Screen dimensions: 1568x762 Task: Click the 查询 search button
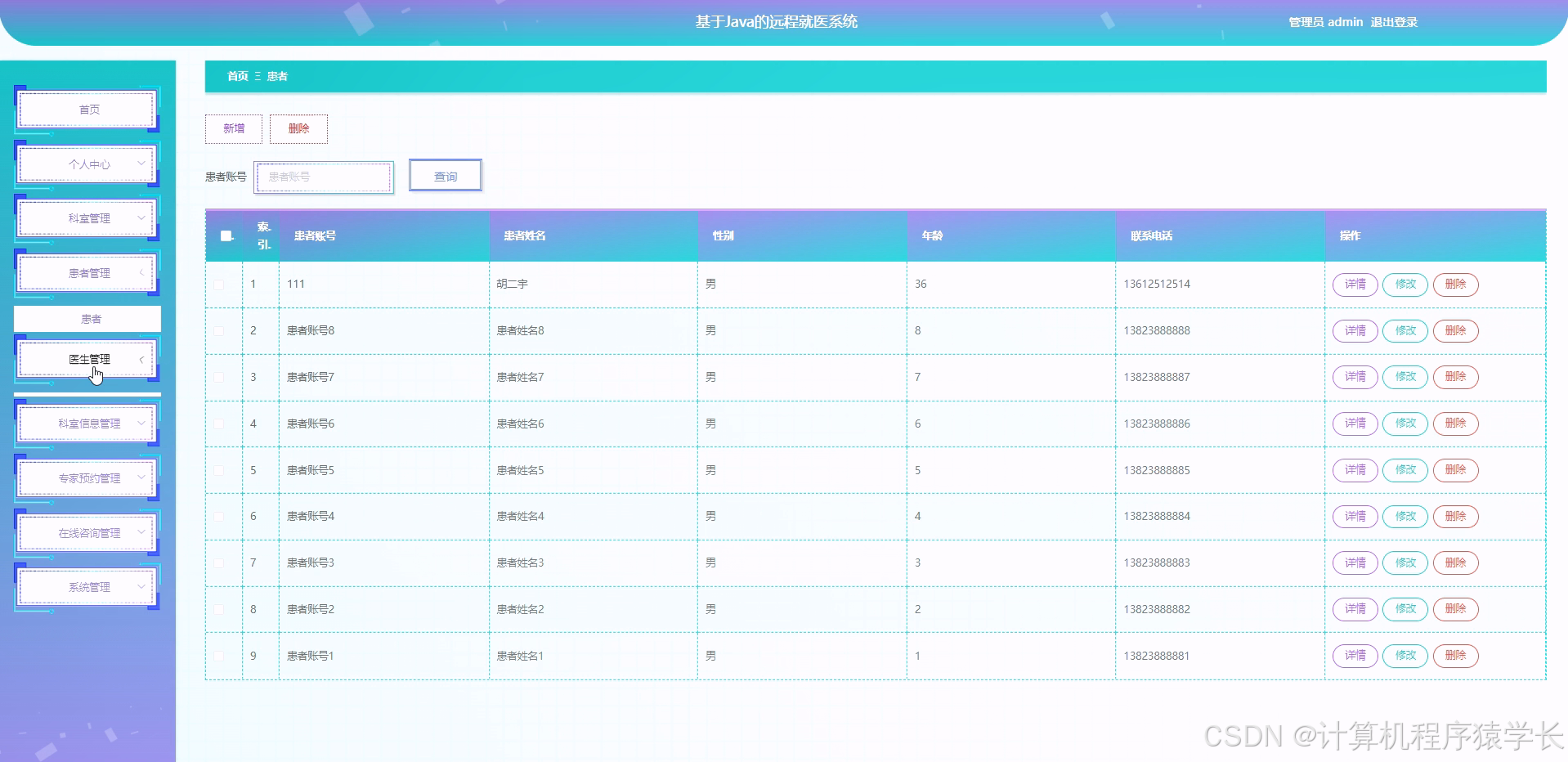(x=446, y=176)
